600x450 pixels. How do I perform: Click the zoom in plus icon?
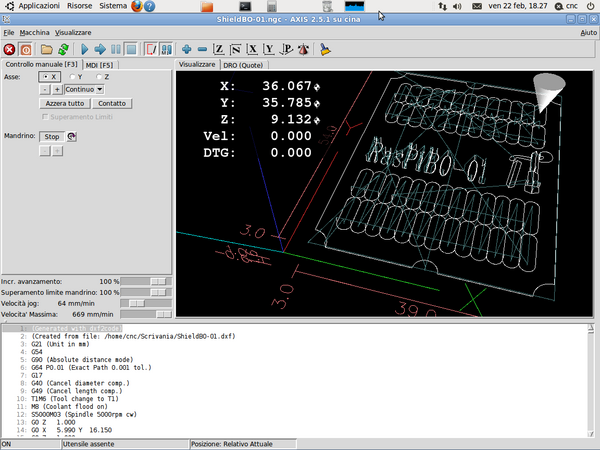[187, 48]
